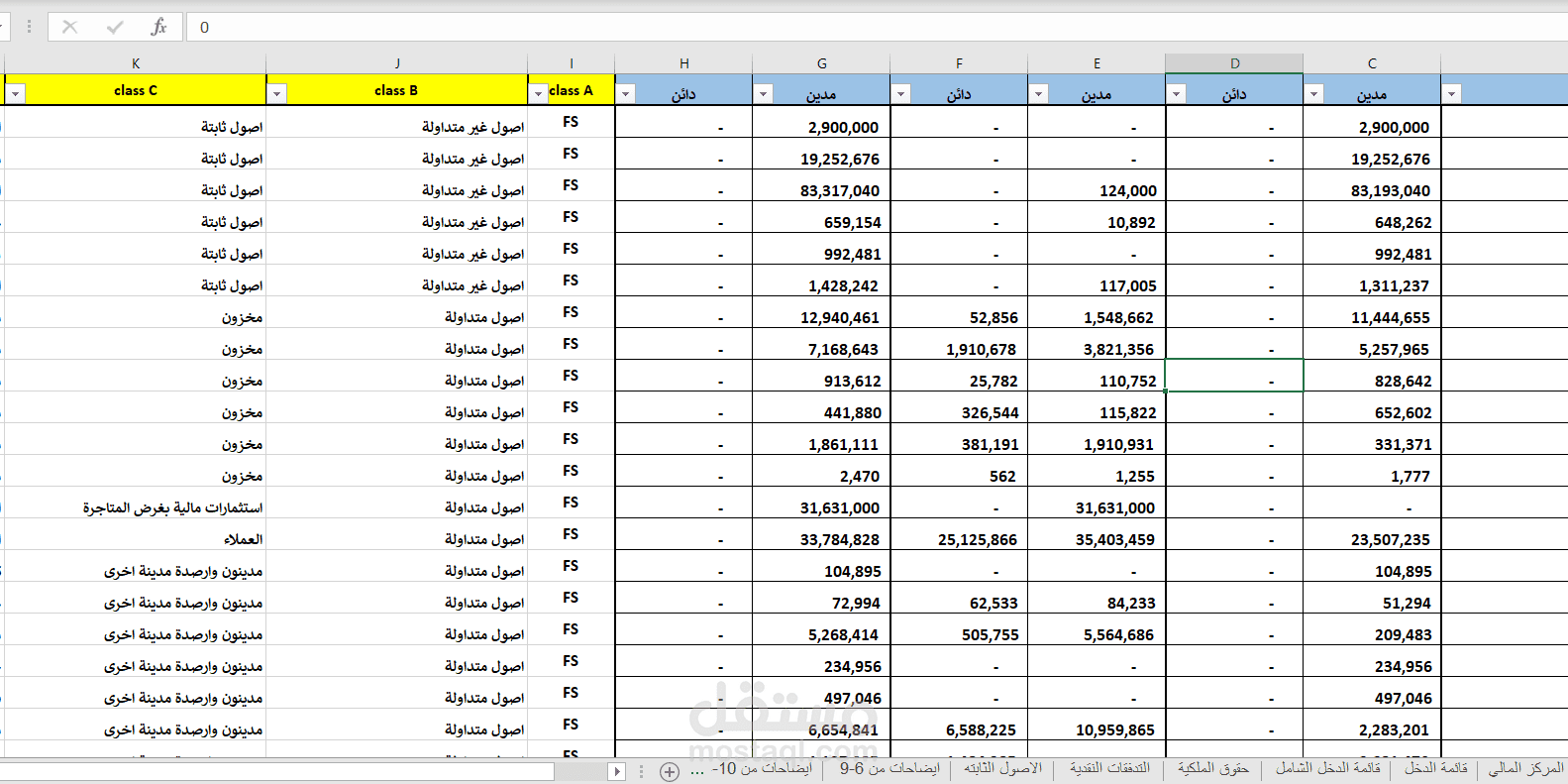This screenshot has width=1568, height=784.
Task: Click cell with value 441,880
Action: [x=822, y=408]
